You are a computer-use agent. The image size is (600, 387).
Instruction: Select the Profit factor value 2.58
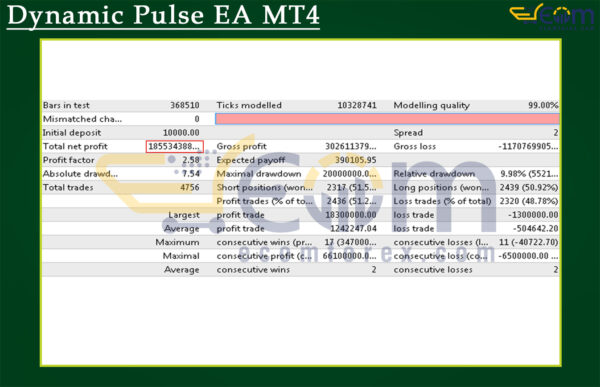[x=191, y=160]
